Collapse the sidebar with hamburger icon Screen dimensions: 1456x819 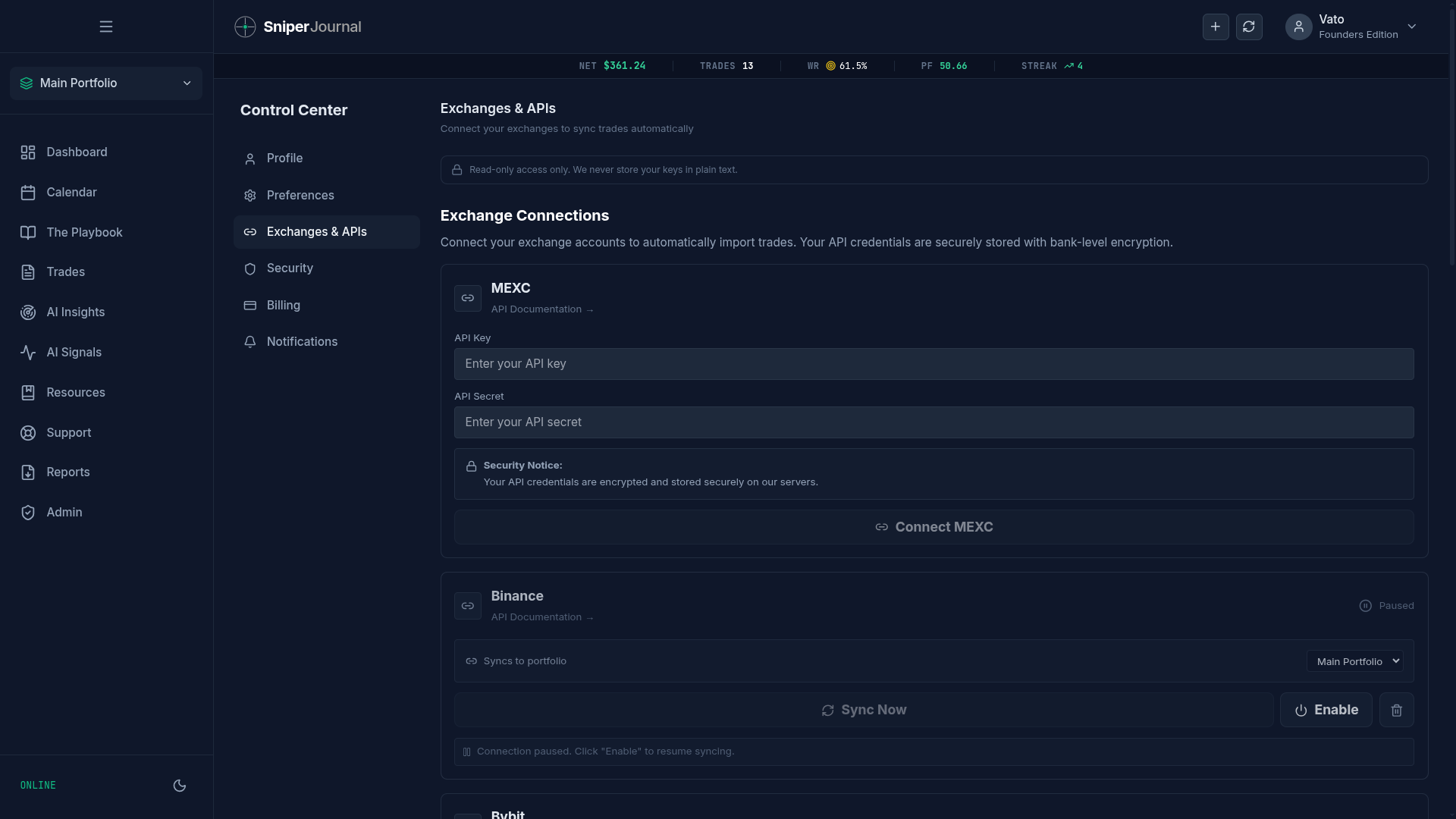tap(106, 27)
